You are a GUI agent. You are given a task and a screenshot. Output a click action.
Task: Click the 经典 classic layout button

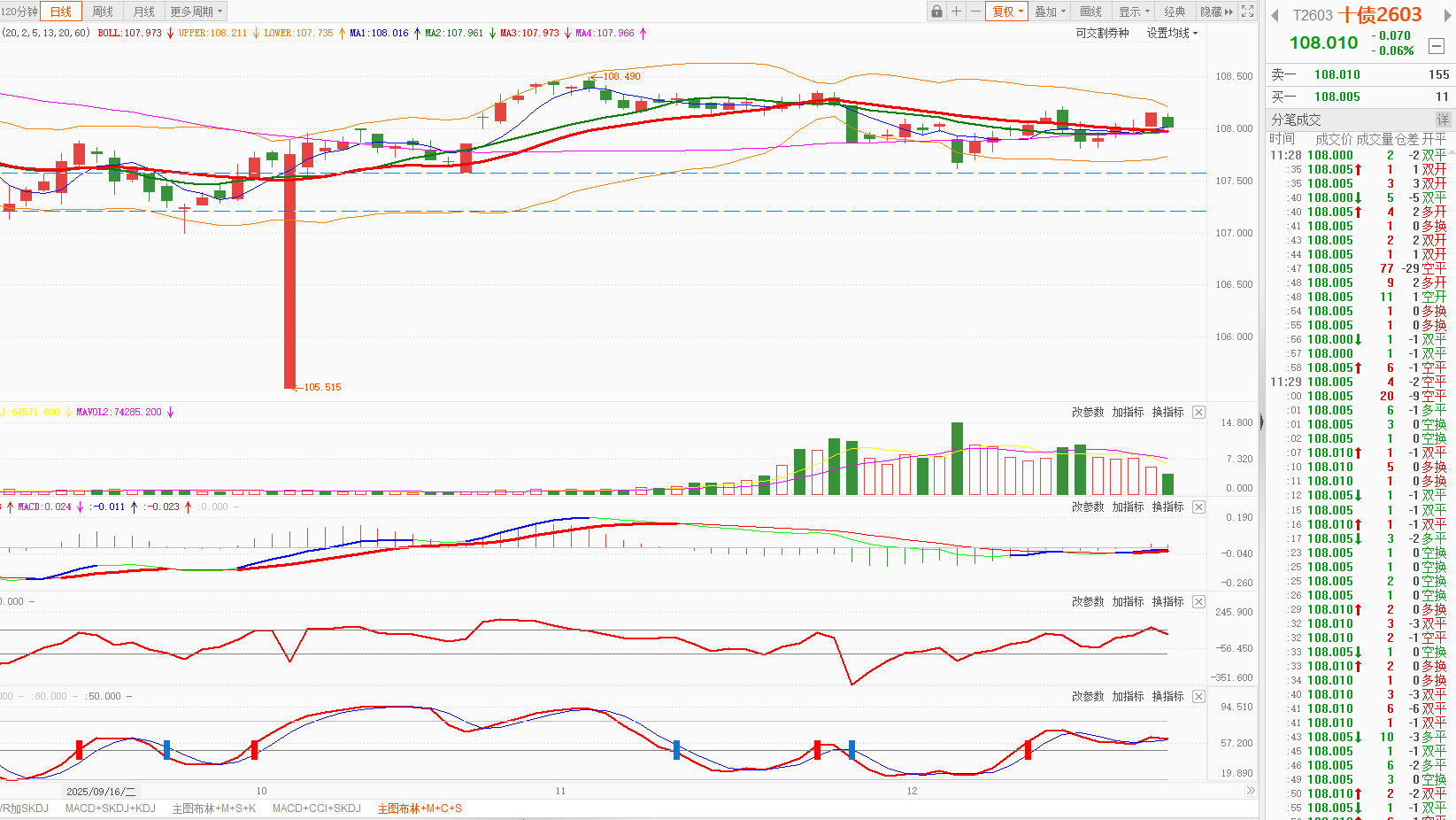tap(1175, 12)
